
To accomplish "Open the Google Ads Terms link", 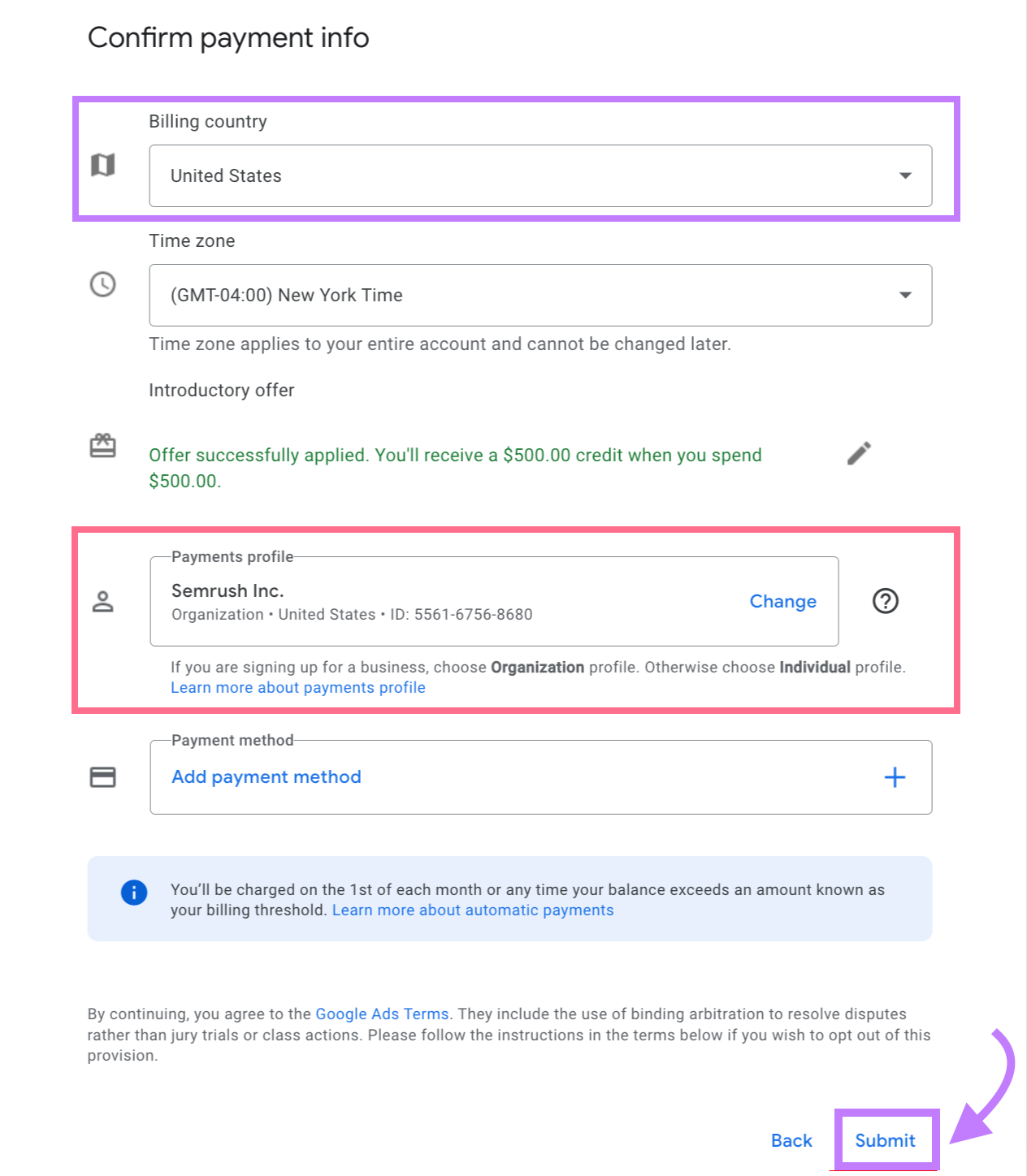I will tap(382, 1014).
